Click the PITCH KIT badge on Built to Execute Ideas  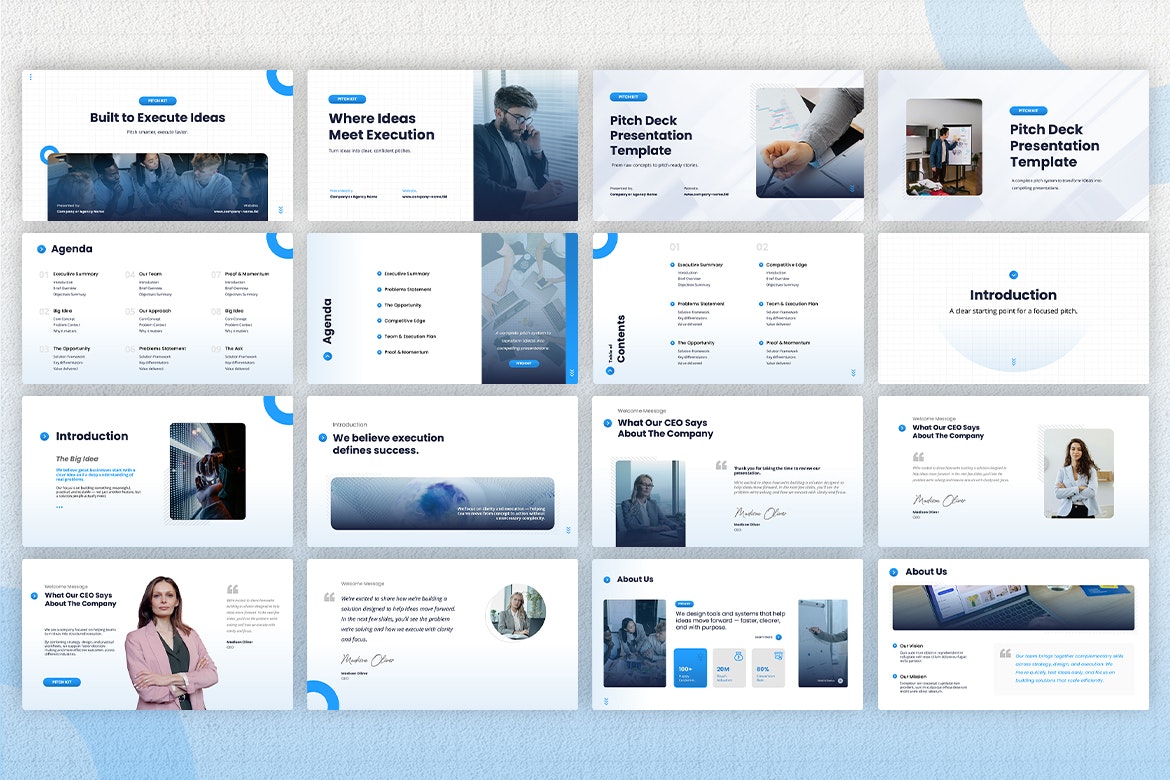tap(157, 100)
